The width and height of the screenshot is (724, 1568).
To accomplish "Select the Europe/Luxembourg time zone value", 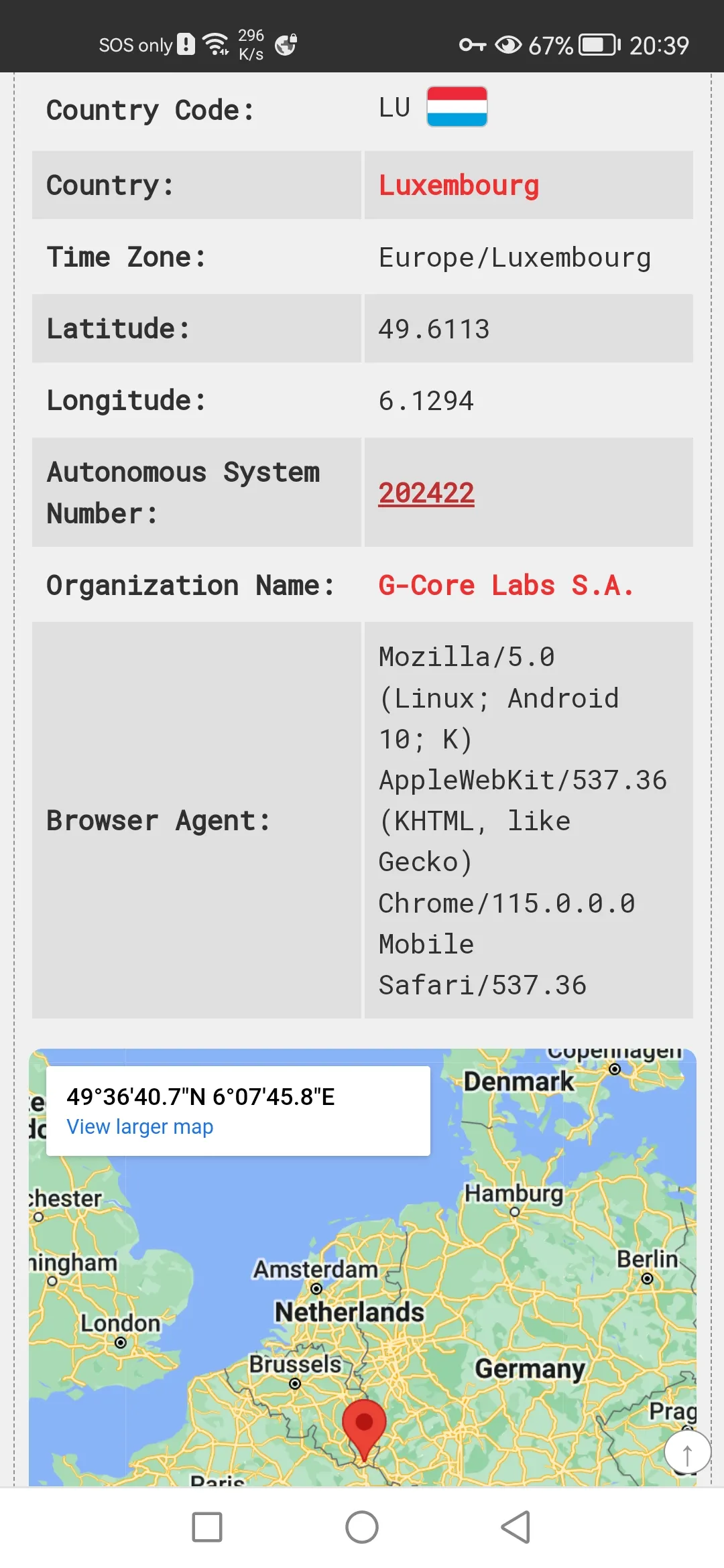I will click(515, 258).
